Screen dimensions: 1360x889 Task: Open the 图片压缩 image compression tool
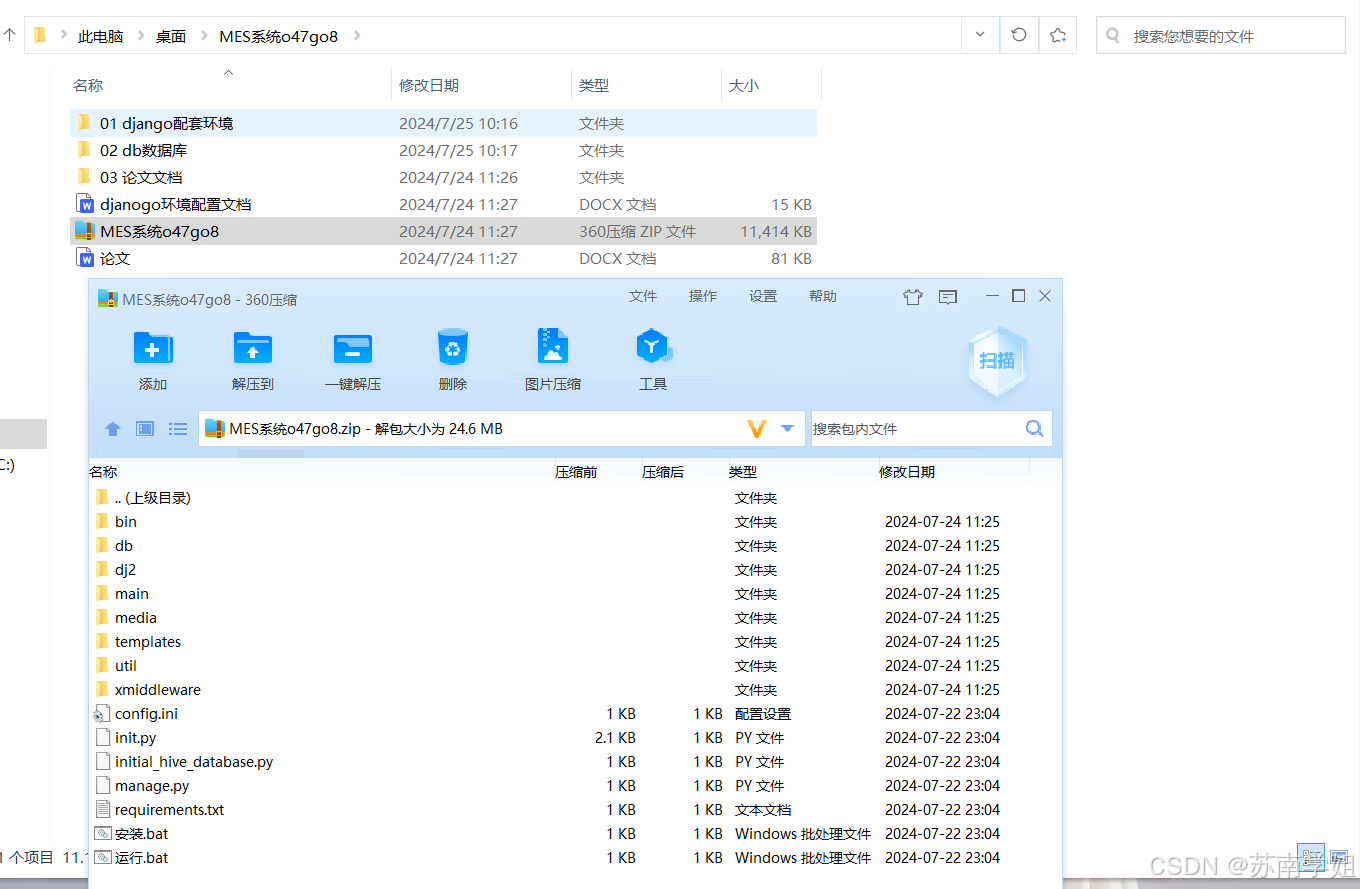pos(553,358)
